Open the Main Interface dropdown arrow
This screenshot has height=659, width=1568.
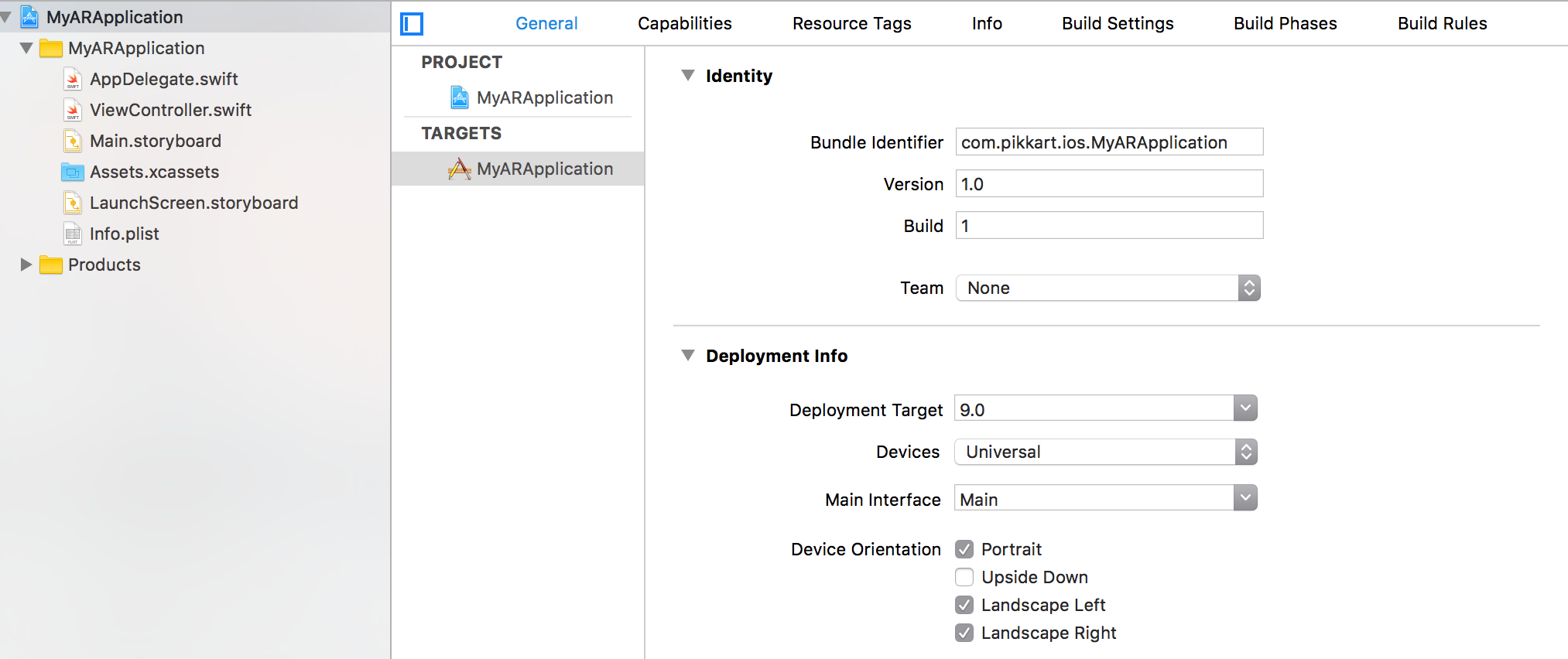1245,498
